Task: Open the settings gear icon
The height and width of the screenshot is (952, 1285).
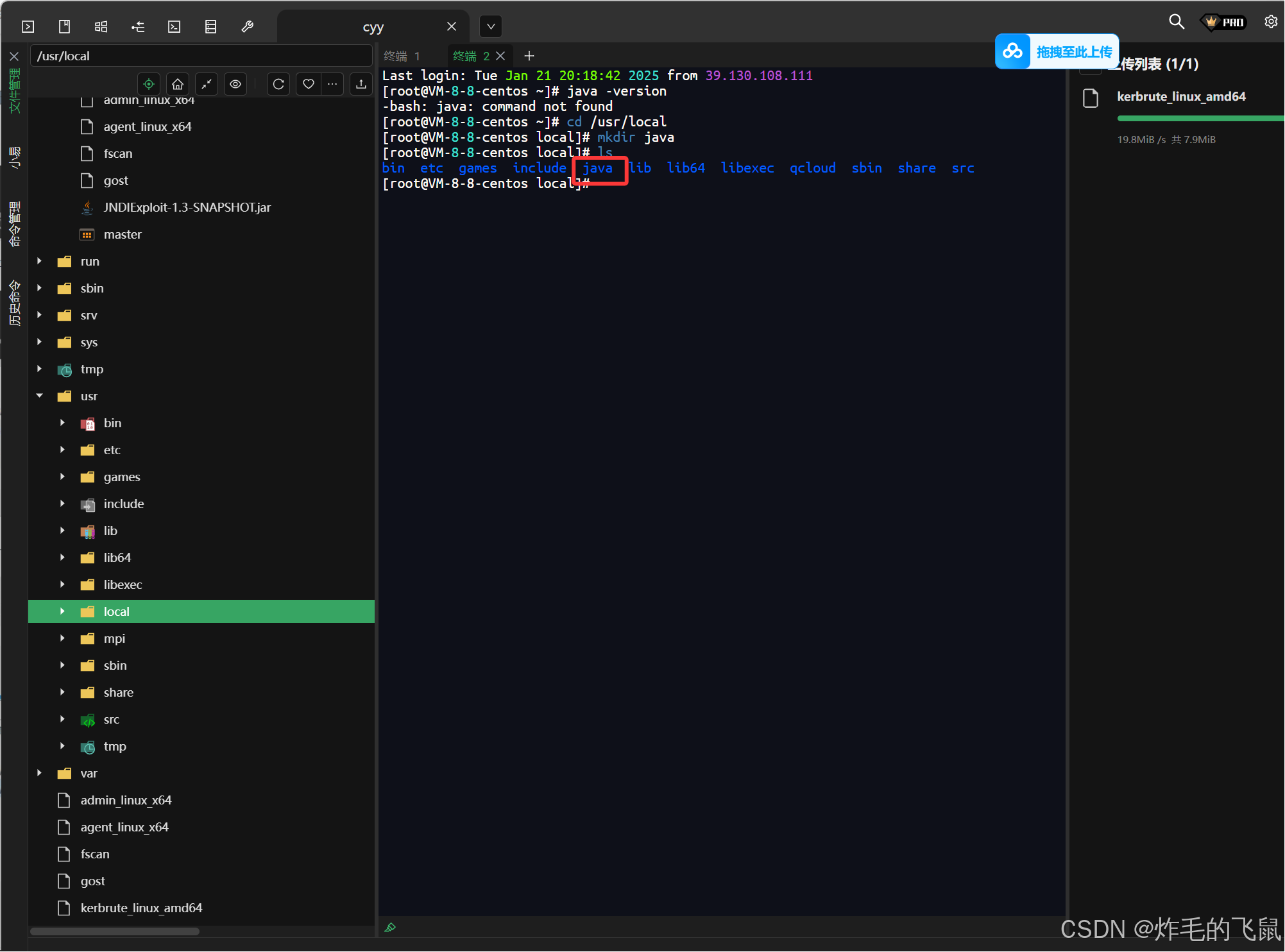Action: (1270, 22)
